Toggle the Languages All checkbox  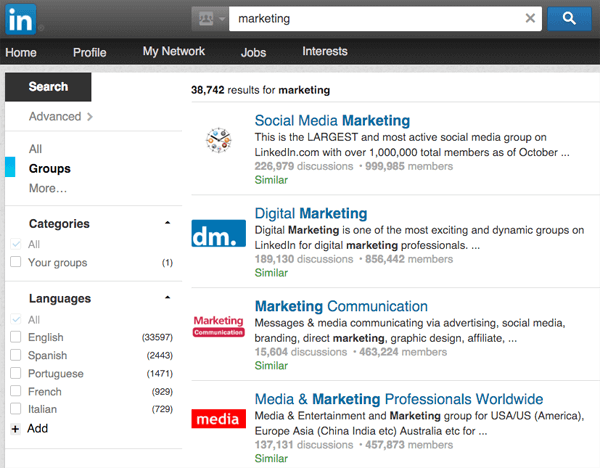(16, 319)
